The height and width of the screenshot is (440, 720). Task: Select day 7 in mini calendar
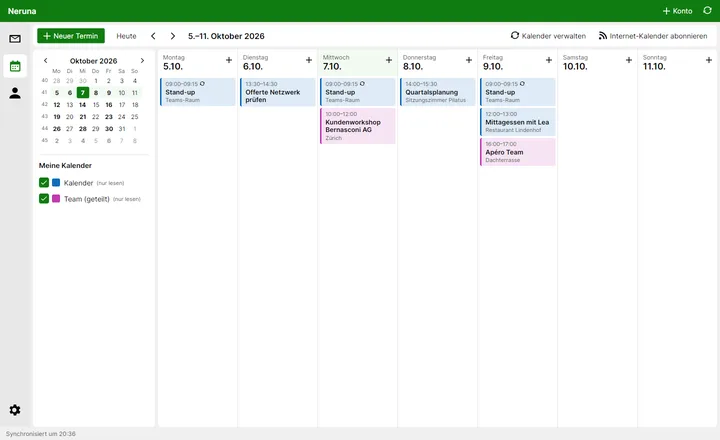(x=83, y=93)
